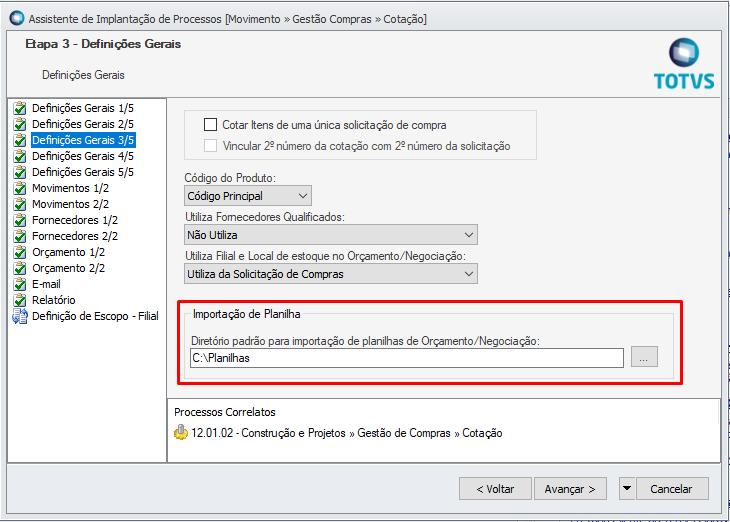Expand the Utiliza Fornecedores Qualificados dropdown
The width and height of the screenshot is (730, 522).
click(x=331, y=235)
